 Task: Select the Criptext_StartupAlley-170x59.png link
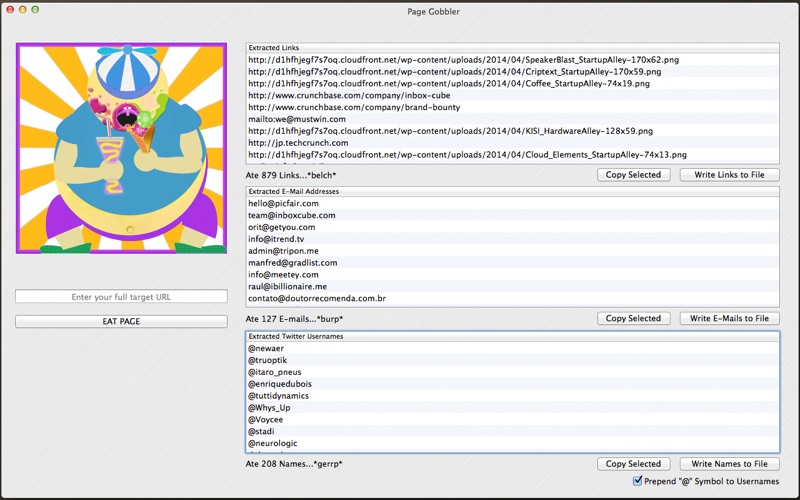(x=512, y=71)
